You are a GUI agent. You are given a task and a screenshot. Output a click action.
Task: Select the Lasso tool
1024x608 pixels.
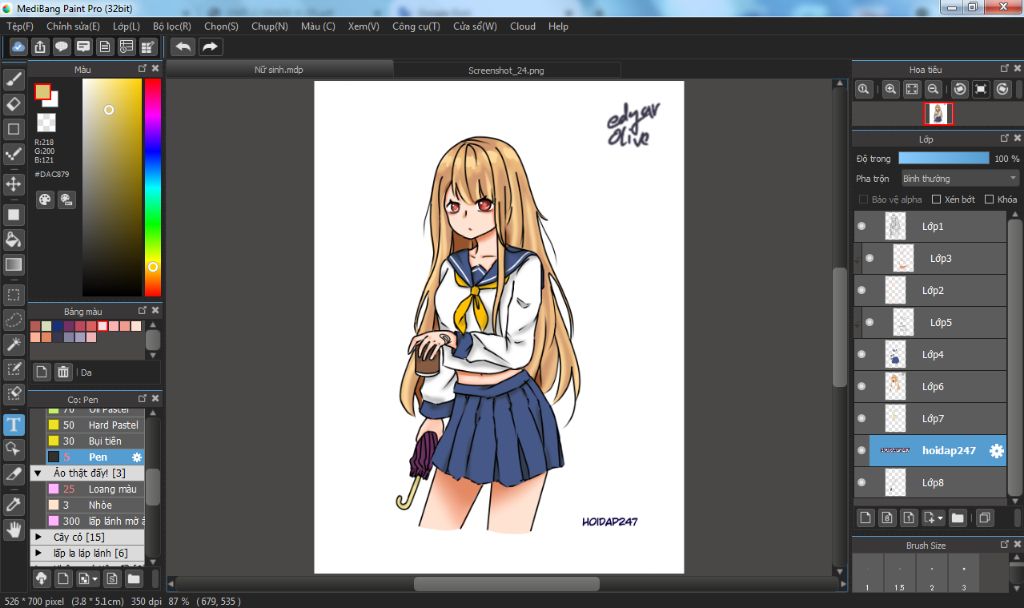tap(14, 320)
